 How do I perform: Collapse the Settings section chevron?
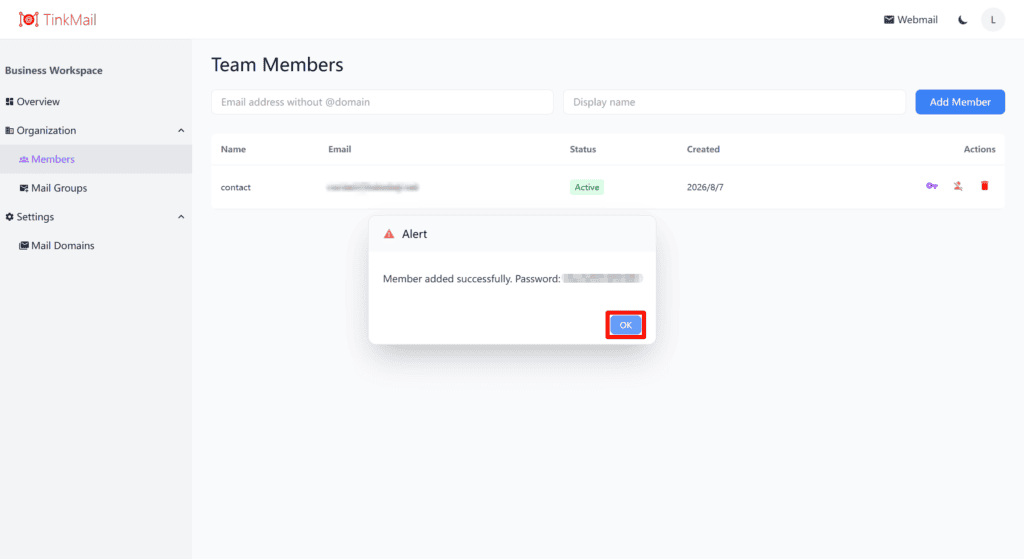pyautogui.click(x=181, y=217)
